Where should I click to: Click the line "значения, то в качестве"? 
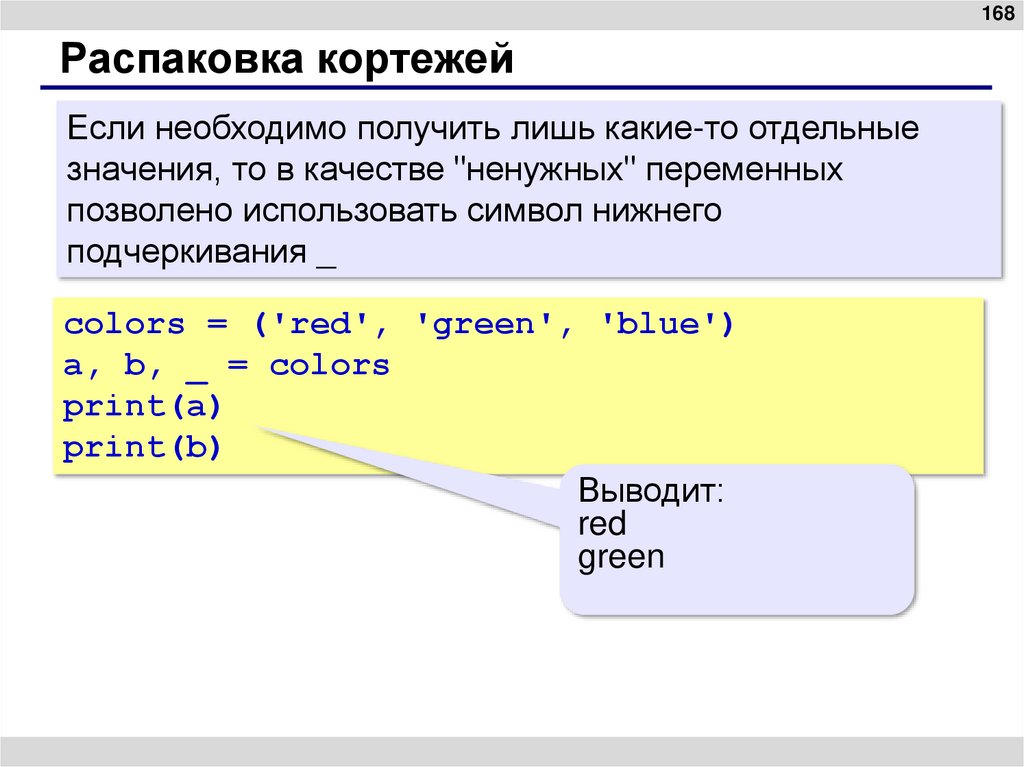[455, 170]
